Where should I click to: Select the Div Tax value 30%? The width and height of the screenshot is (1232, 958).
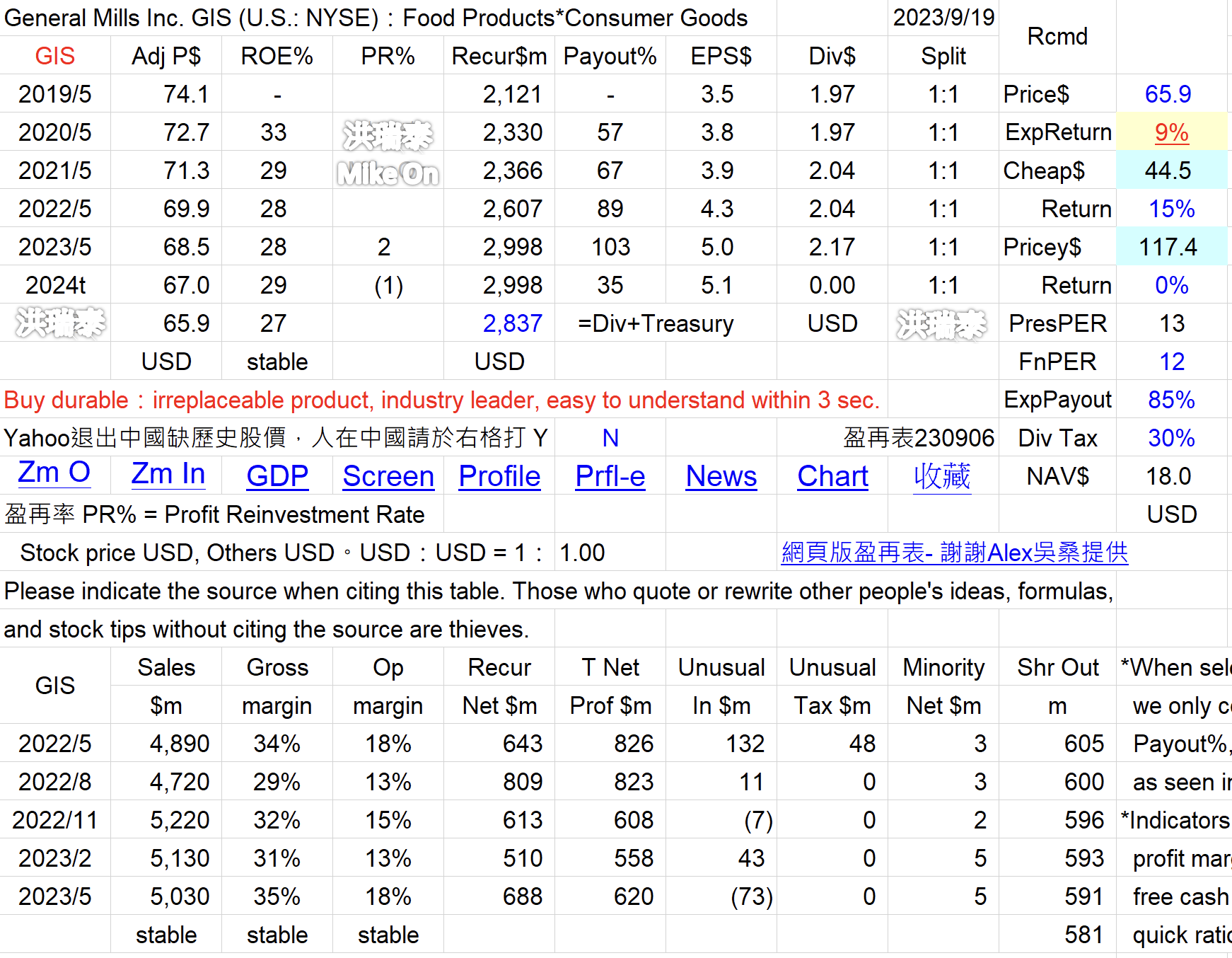[1172, 438]
